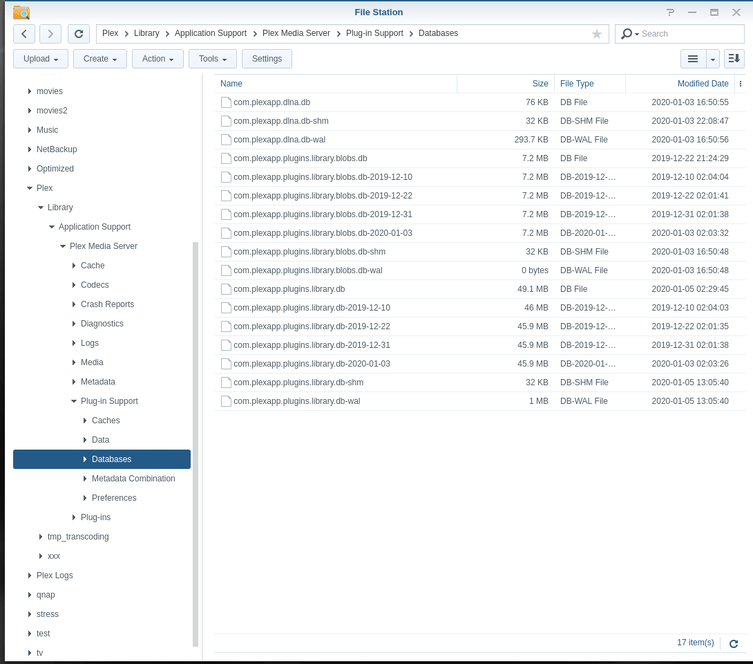
Task: Collapse Application Support tree node
Action: (x=51, y=227)
